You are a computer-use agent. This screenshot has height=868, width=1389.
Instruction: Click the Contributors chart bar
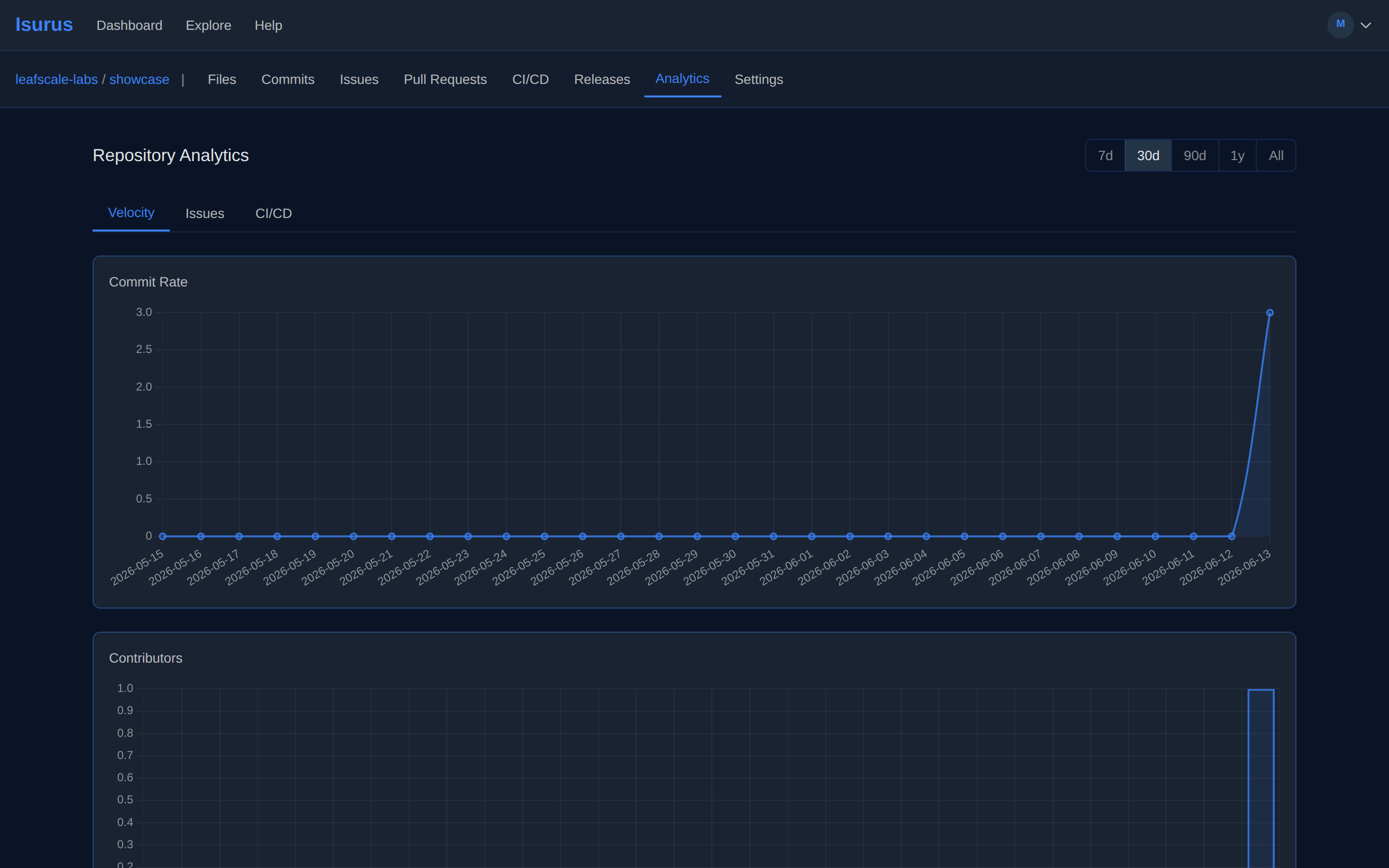click(1260, 778)
